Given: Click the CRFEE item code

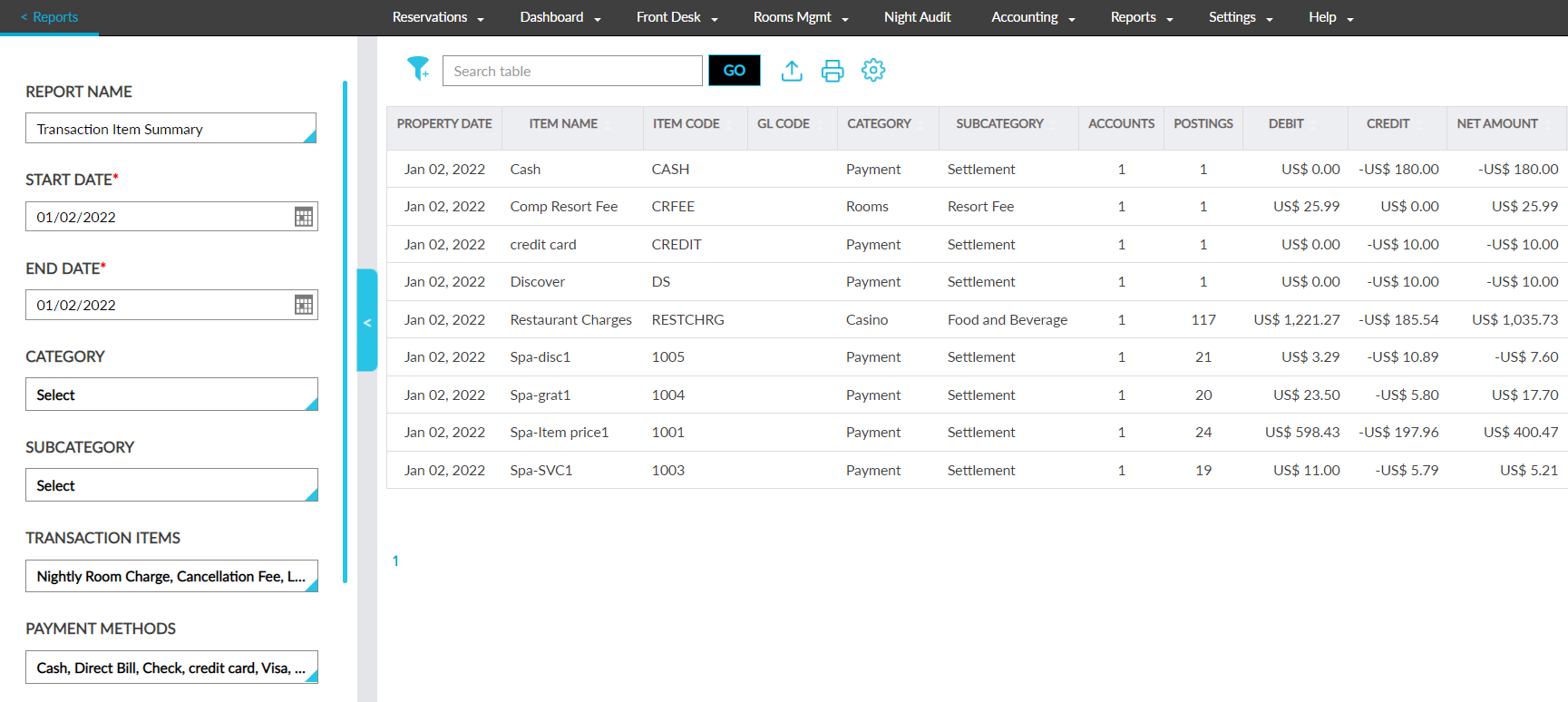Looking at the screenshot, I should (x=673, y=207).
